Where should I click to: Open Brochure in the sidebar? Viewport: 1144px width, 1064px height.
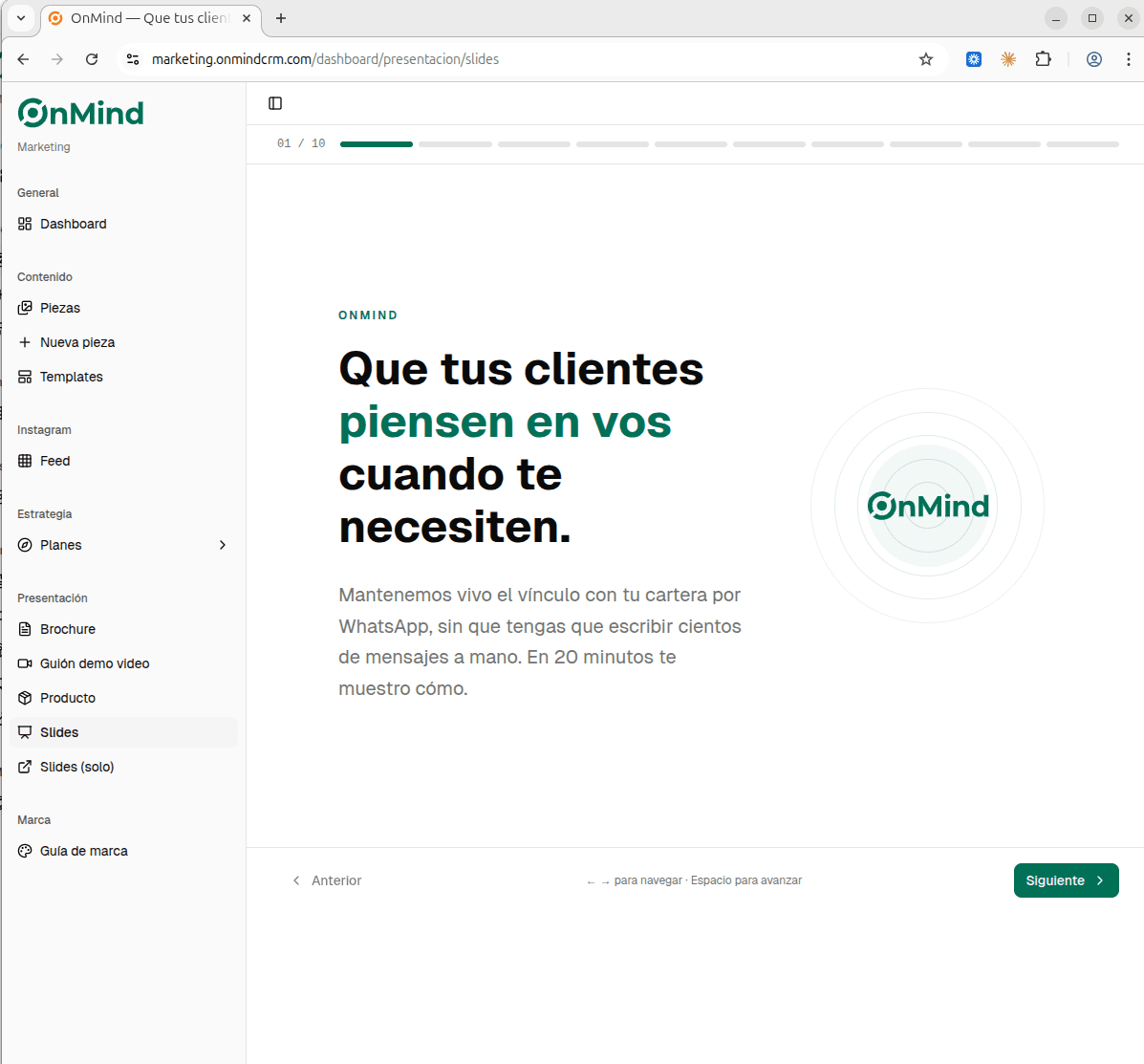point(124,629)
